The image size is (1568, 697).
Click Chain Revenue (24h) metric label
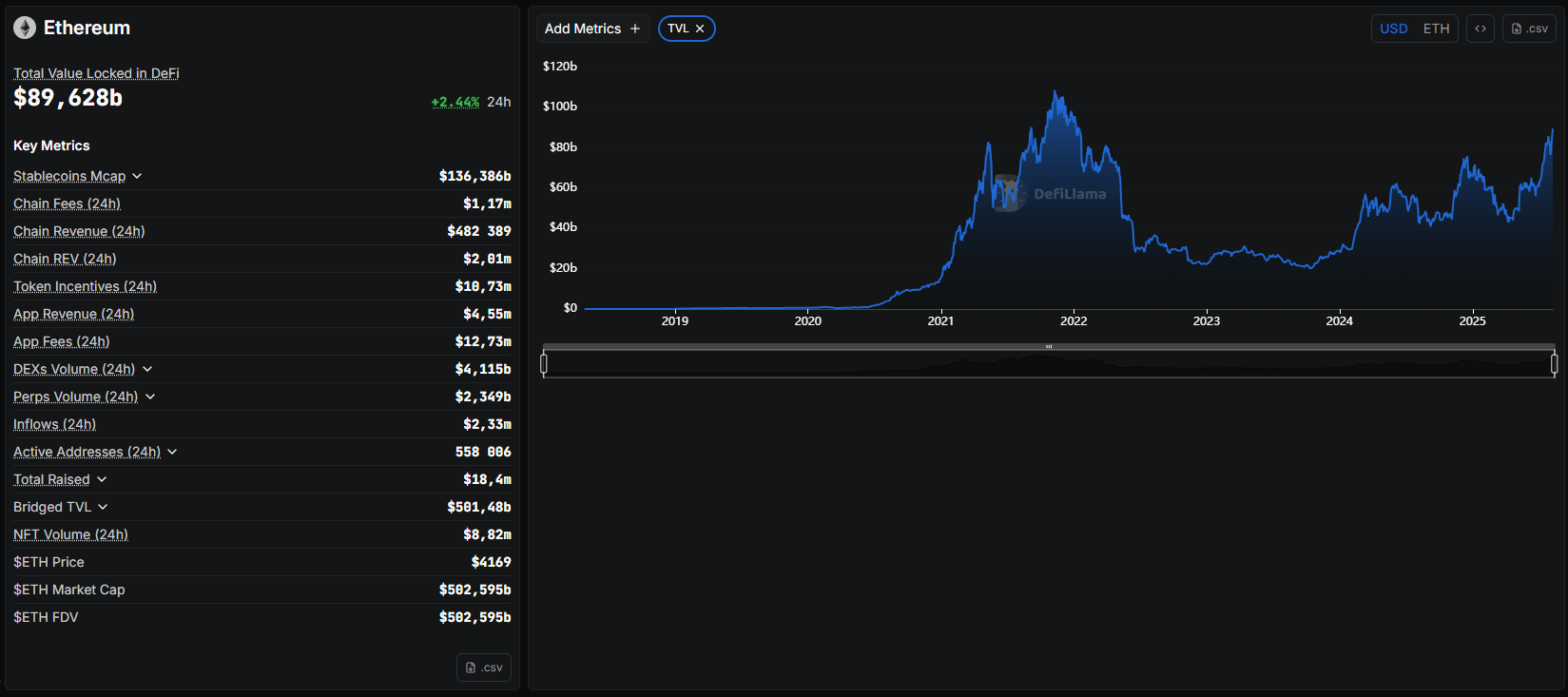click(79, 231)
